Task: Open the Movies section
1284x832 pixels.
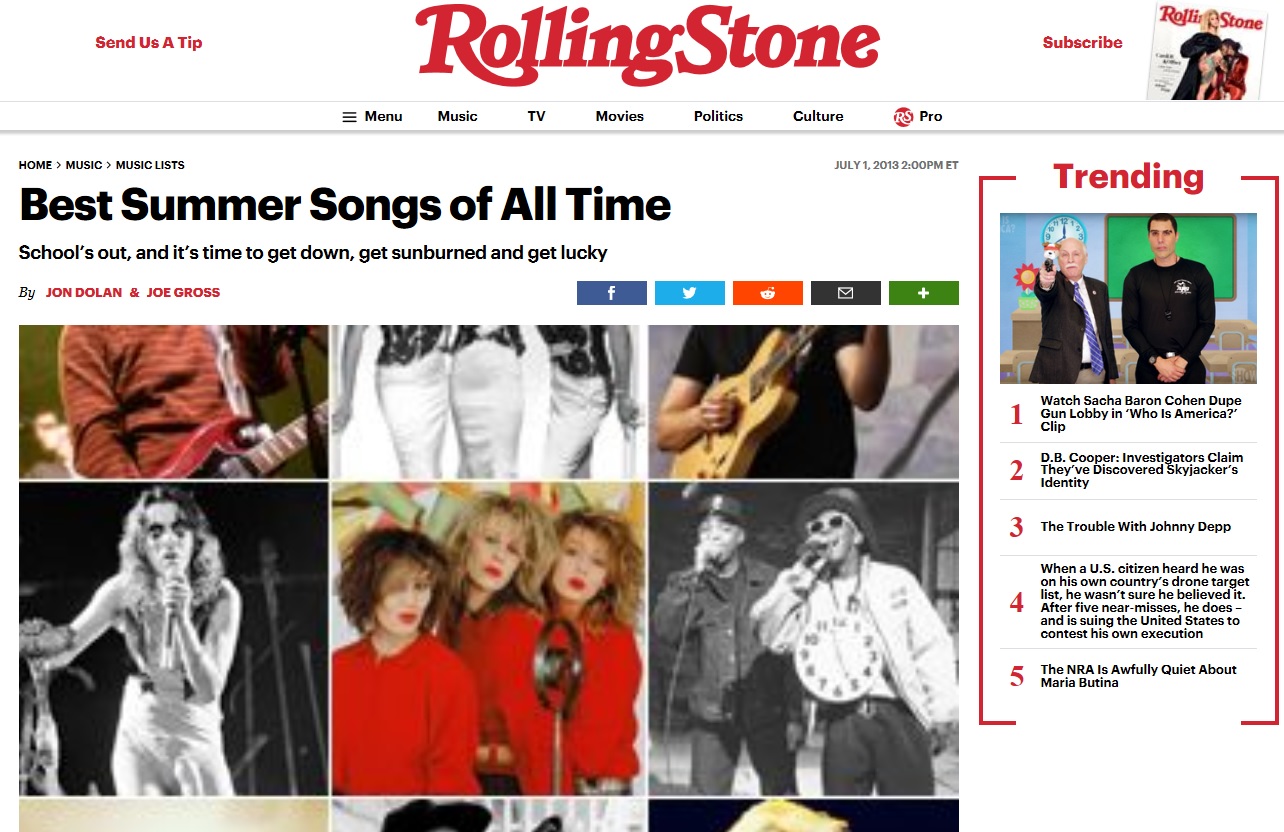Action: click(x=619, y=116)
